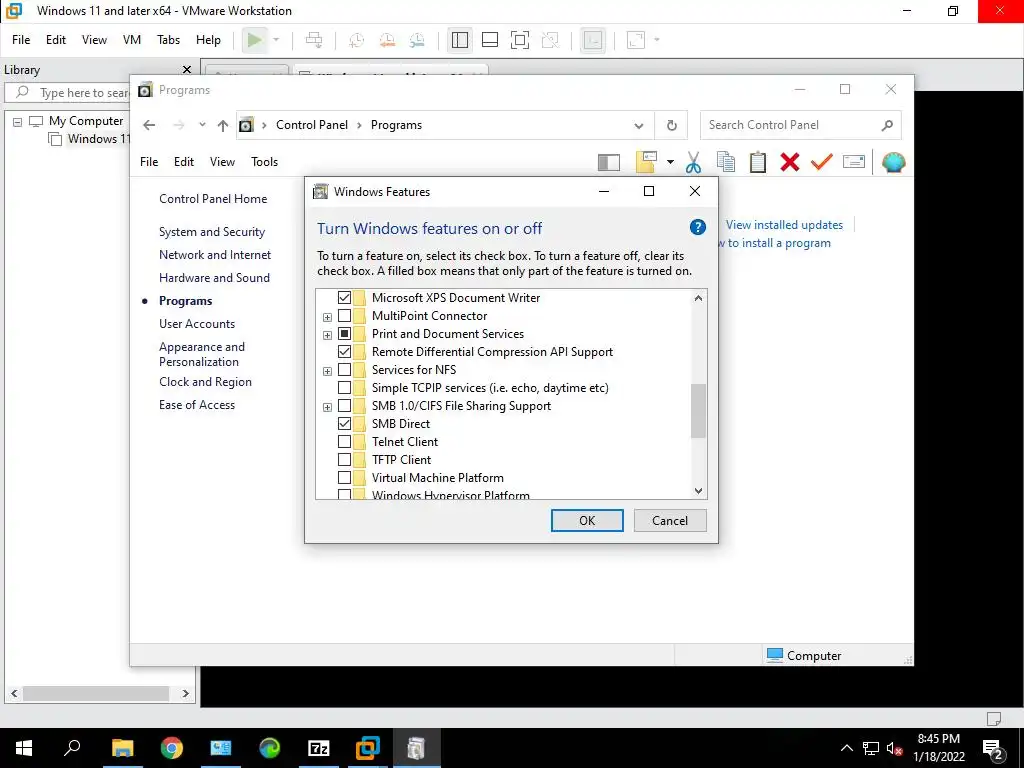Screen dimensions: 1024x768
Task: Go back in Control Panel navigation
Action: point(149,125)
